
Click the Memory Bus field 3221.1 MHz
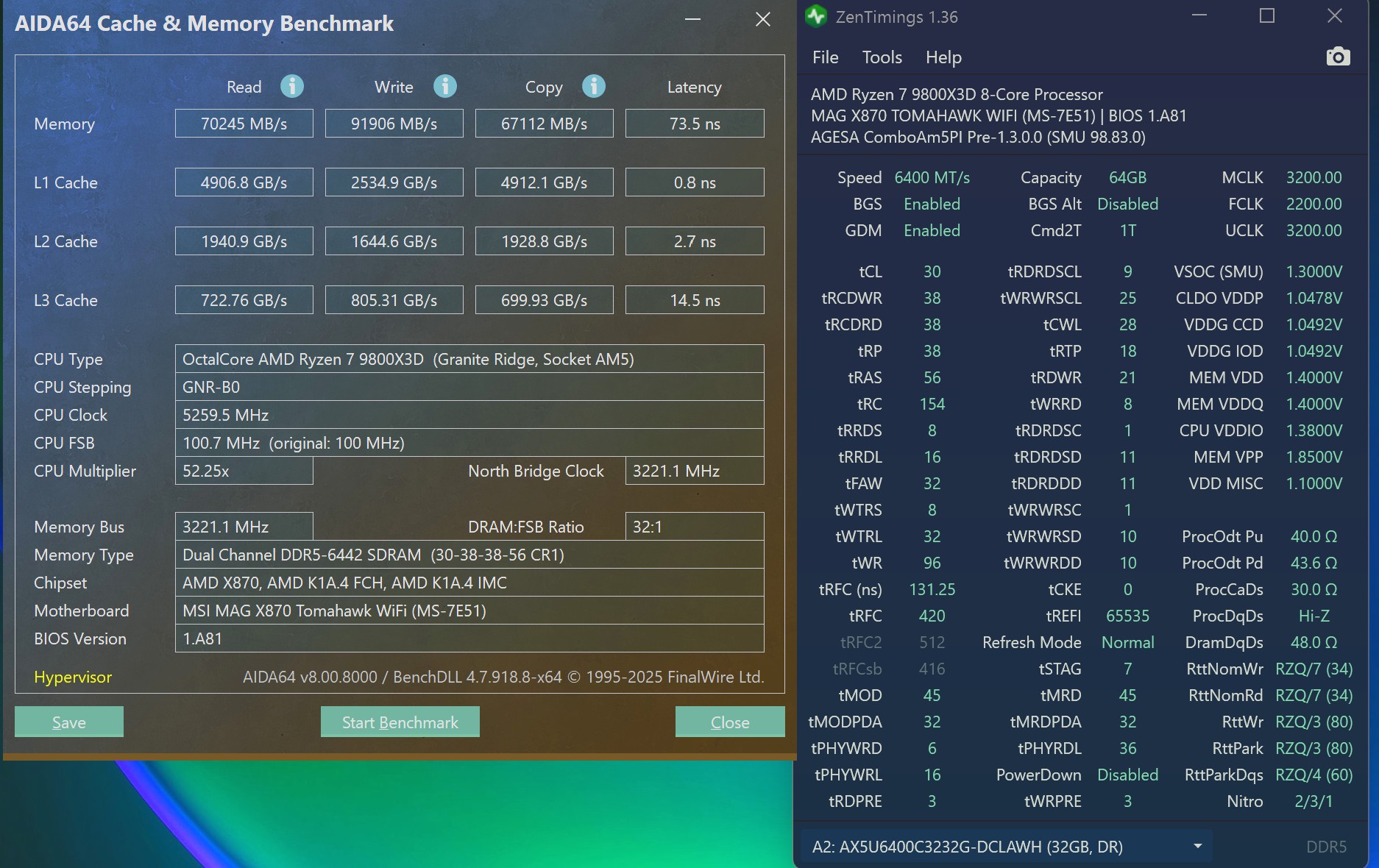[244, 527]
